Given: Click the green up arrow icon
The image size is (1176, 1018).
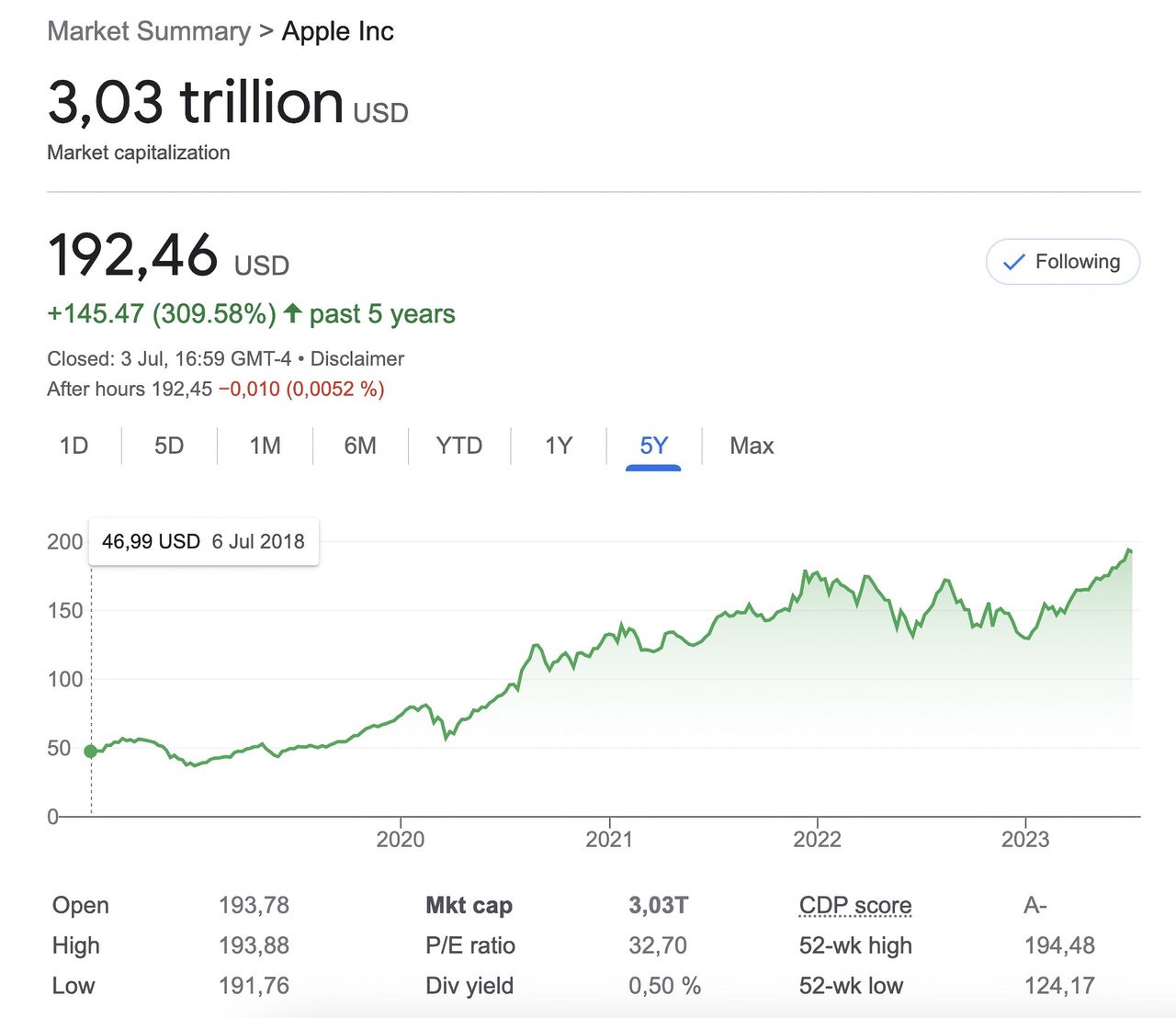Looking at the screenshot, I should coord(292,313).
